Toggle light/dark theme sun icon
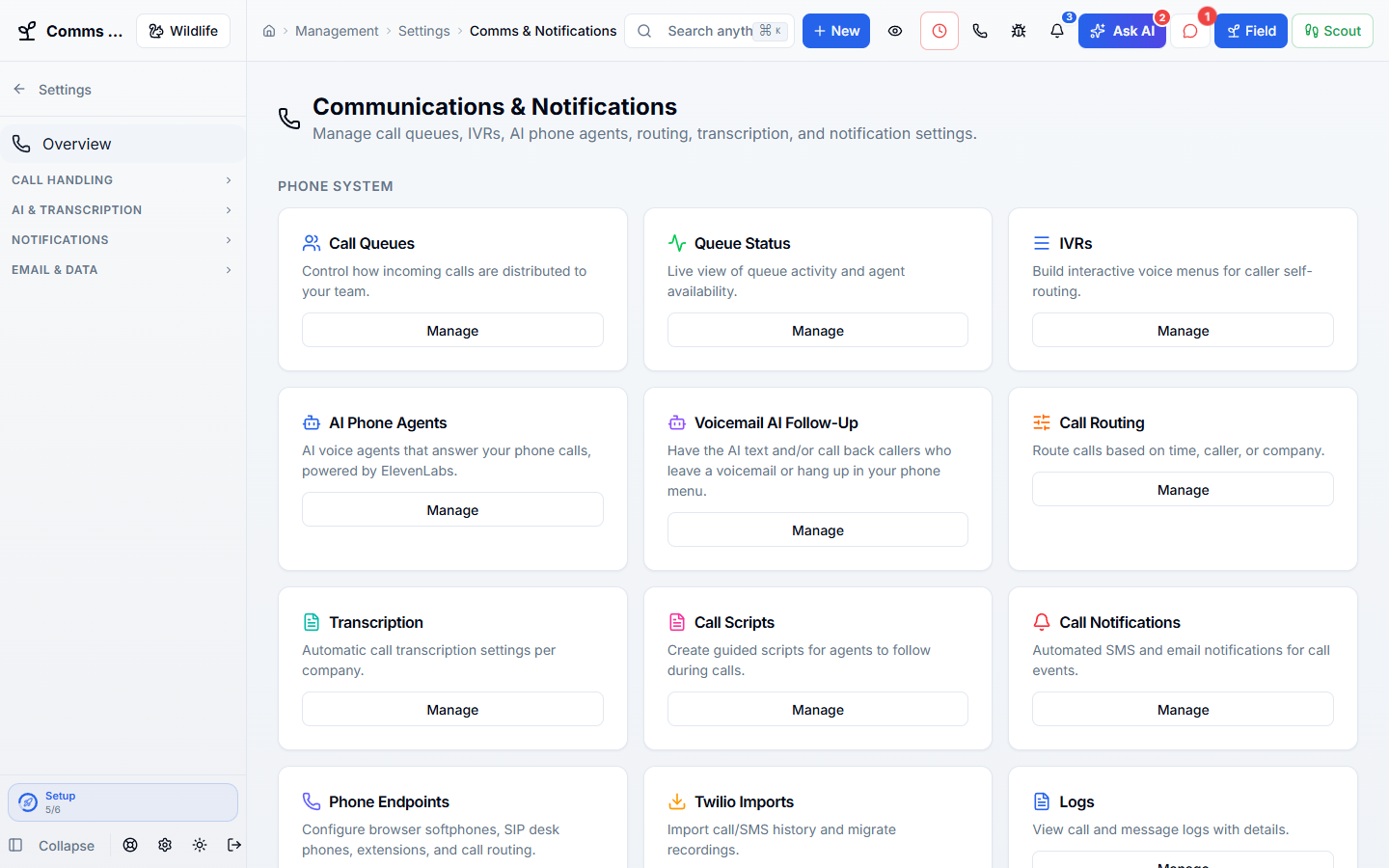The height and width of the screenshot is (868, 1389). (200, 845)
